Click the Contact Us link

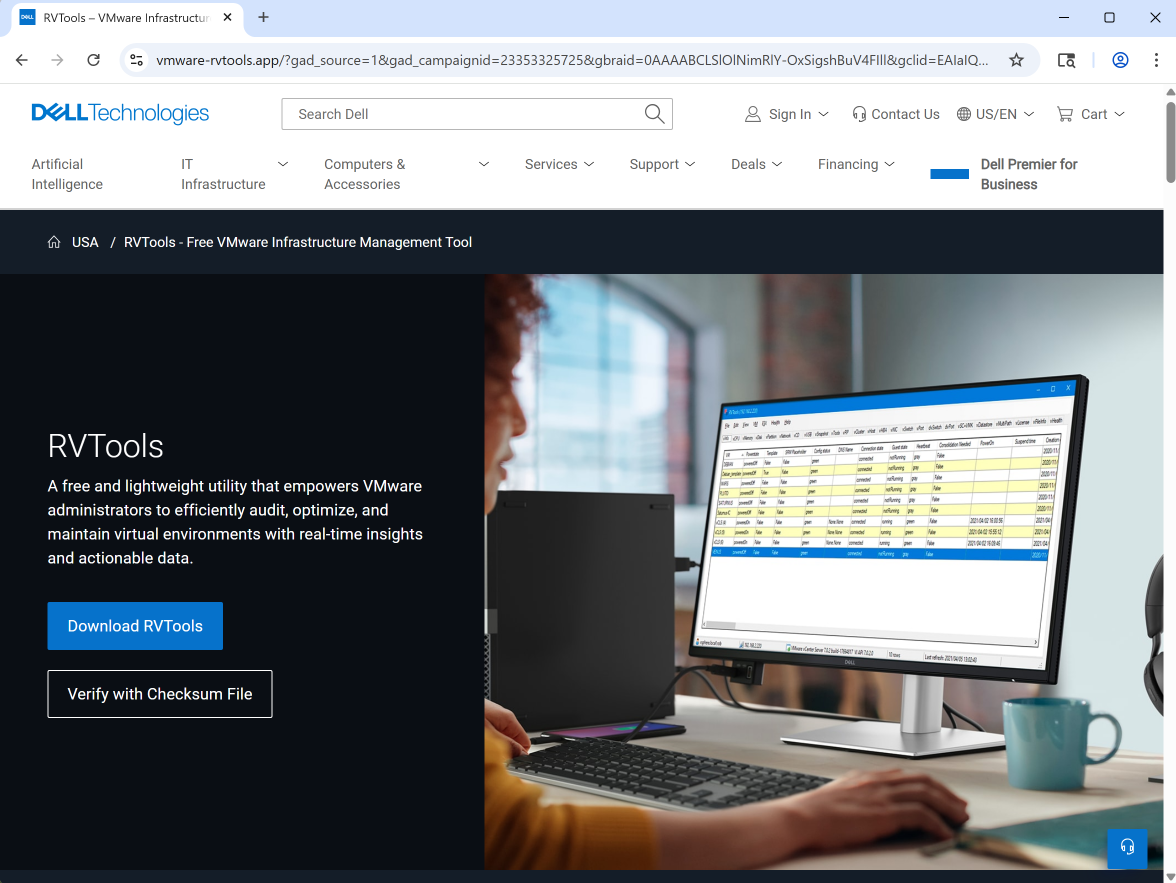click(896, 114)
